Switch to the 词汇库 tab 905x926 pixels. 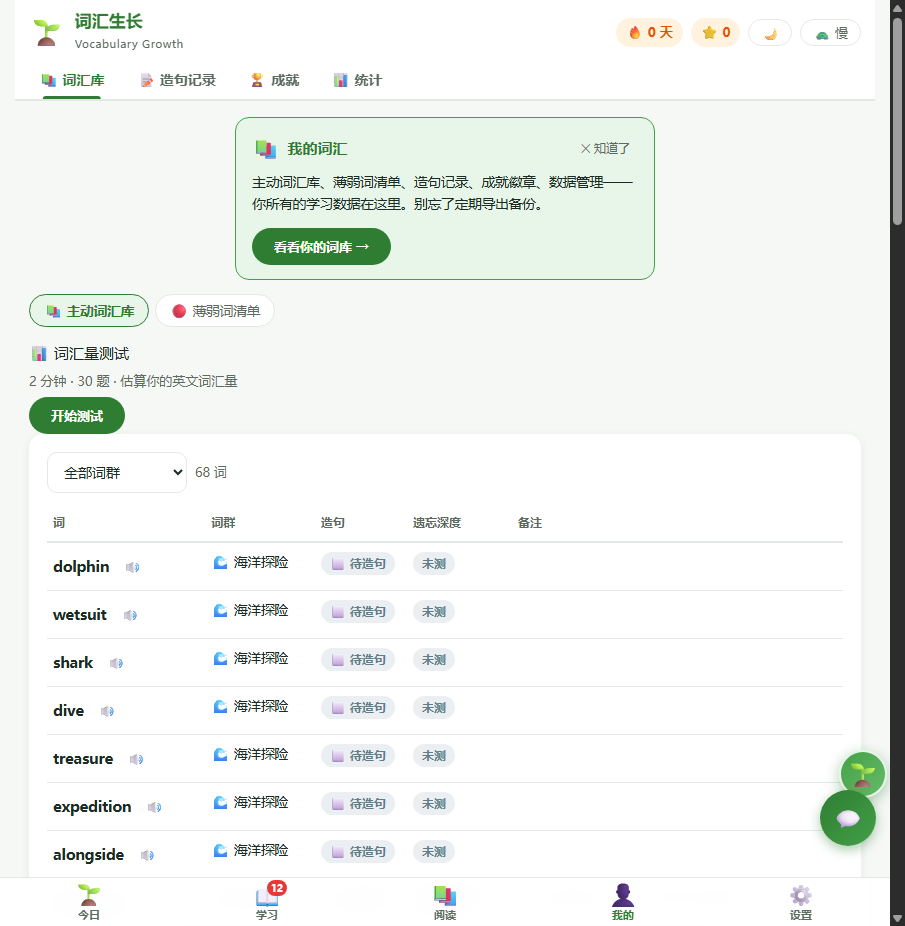tap(73, 80)
